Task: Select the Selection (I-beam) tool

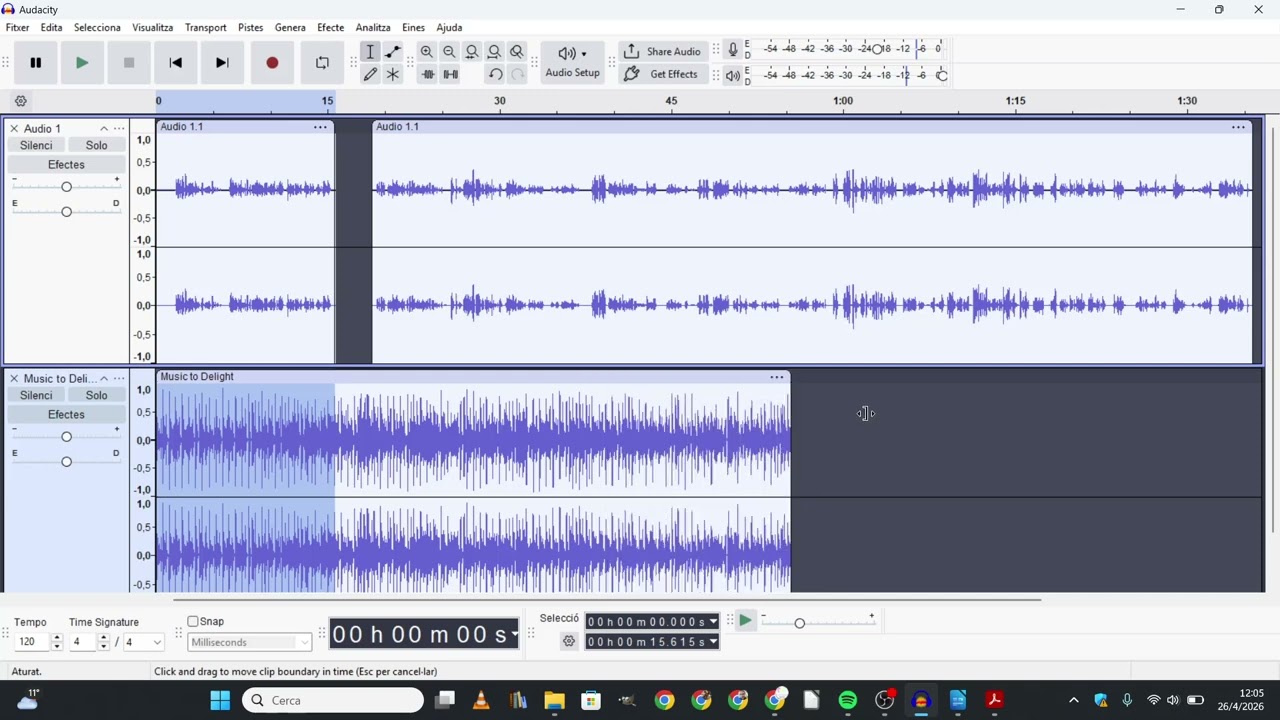Action: pyautogui.click(x=370, y=52)
